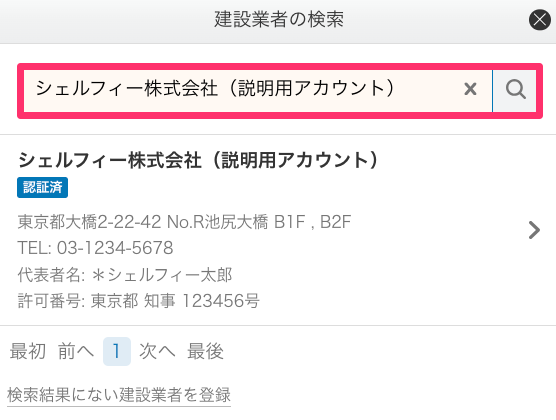Go to 次へ next page

[157, 351]
